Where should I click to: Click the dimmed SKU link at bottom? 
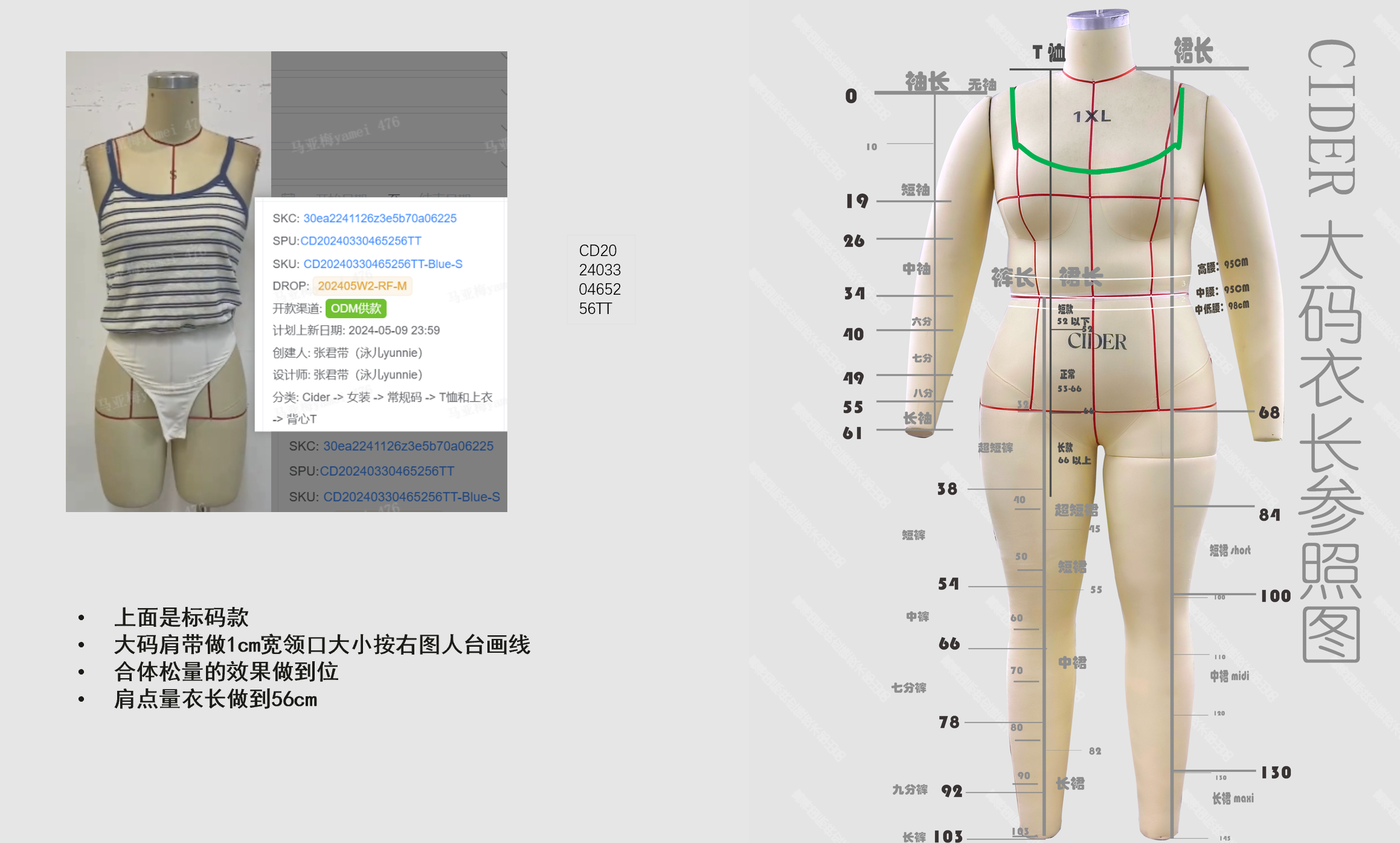point(411,497)
